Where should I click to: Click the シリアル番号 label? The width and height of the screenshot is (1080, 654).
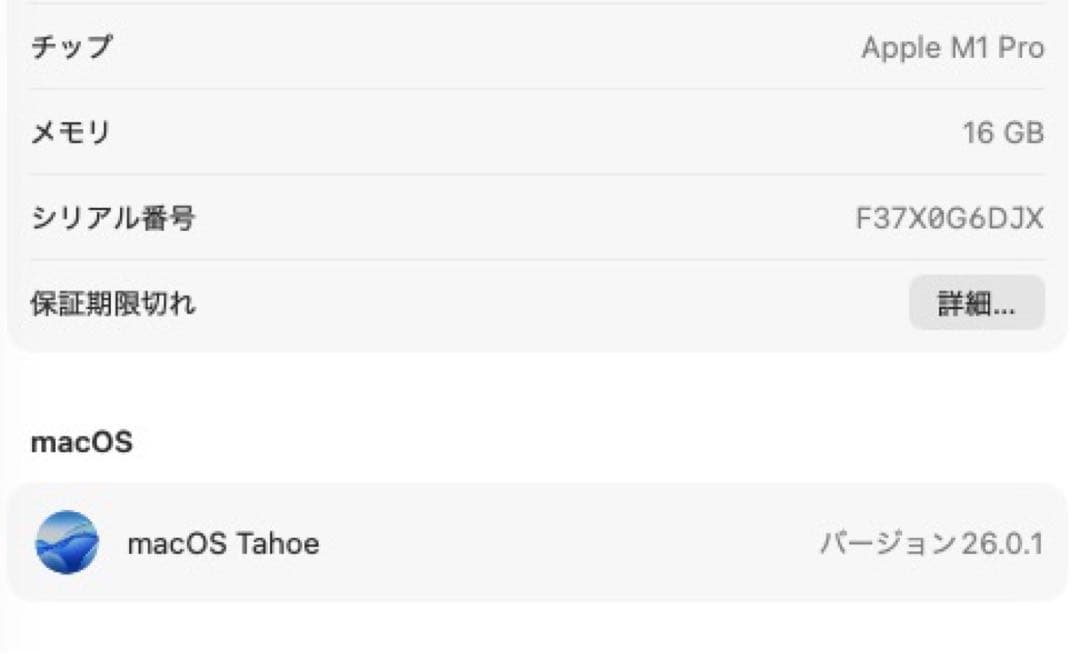point(114,218)
